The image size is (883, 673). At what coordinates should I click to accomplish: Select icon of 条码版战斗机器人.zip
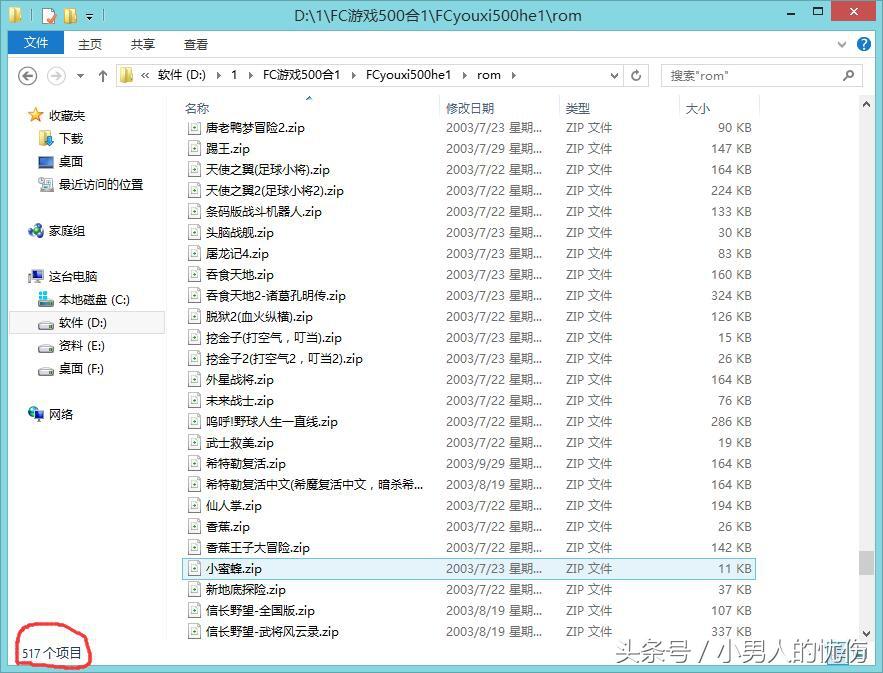coord(194,212)
